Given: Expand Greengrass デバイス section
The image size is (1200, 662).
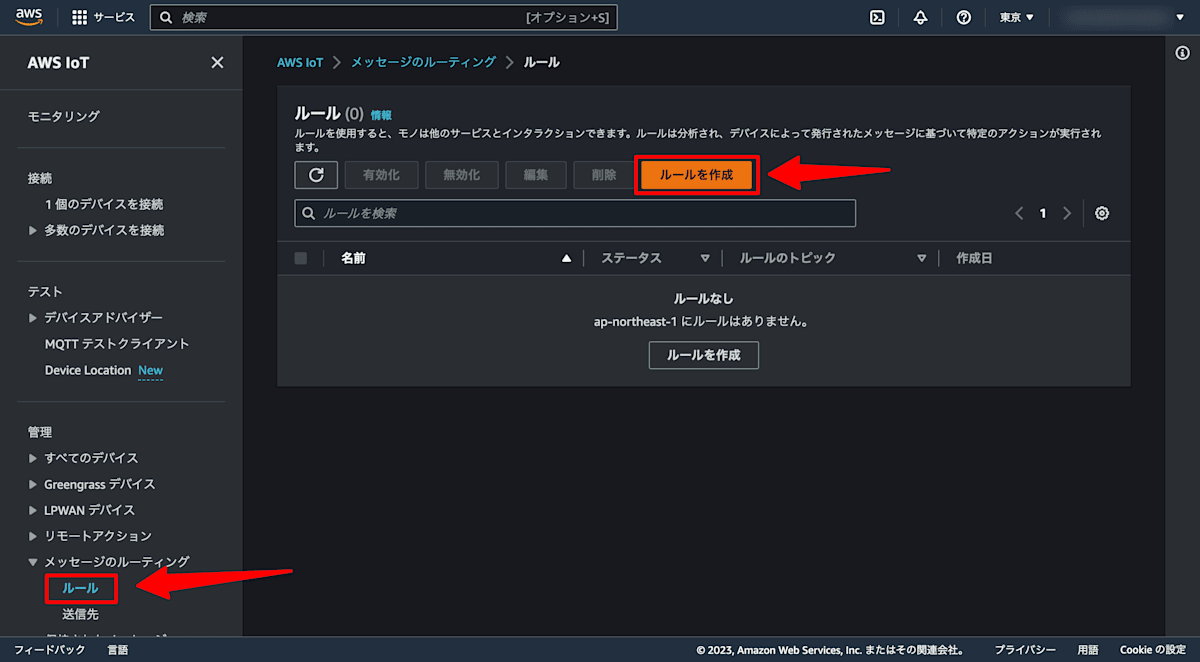Looking at the screenshot, I should (33, 484).
